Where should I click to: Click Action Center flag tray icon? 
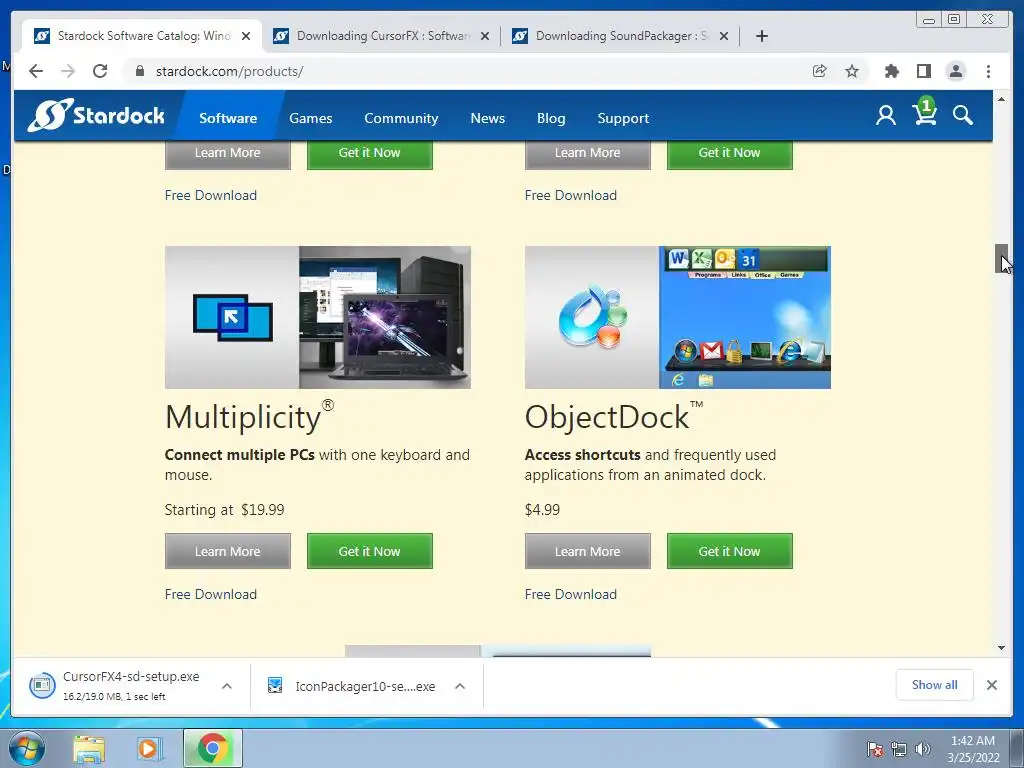[x=874, y=749]
